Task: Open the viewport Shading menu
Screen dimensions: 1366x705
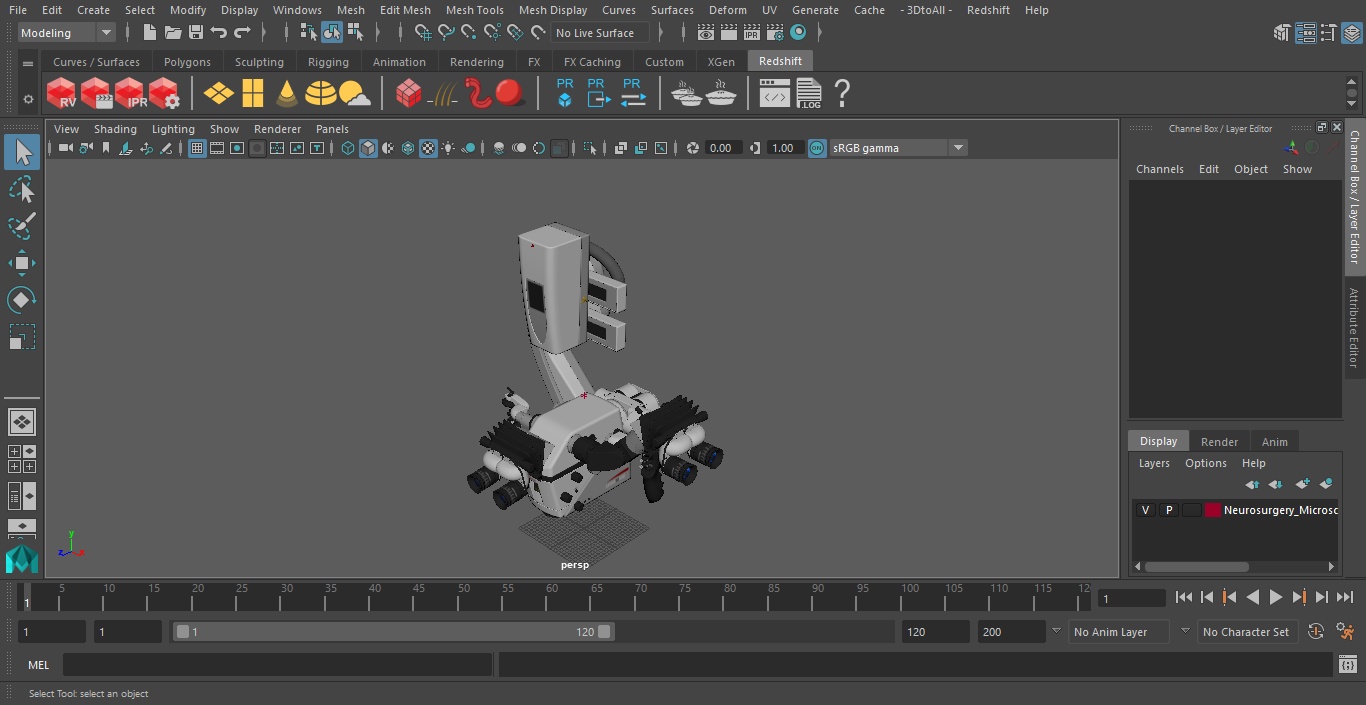Action: (115, 129)
